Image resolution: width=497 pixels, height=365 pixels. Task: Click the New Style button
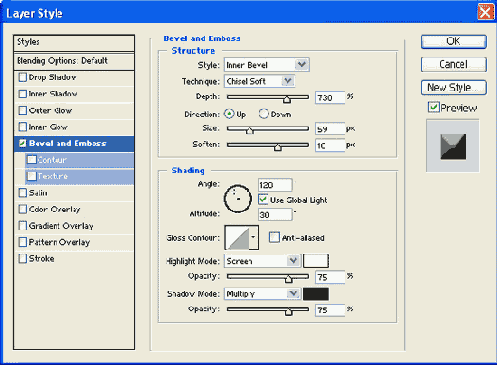click(x=454, y=88)
